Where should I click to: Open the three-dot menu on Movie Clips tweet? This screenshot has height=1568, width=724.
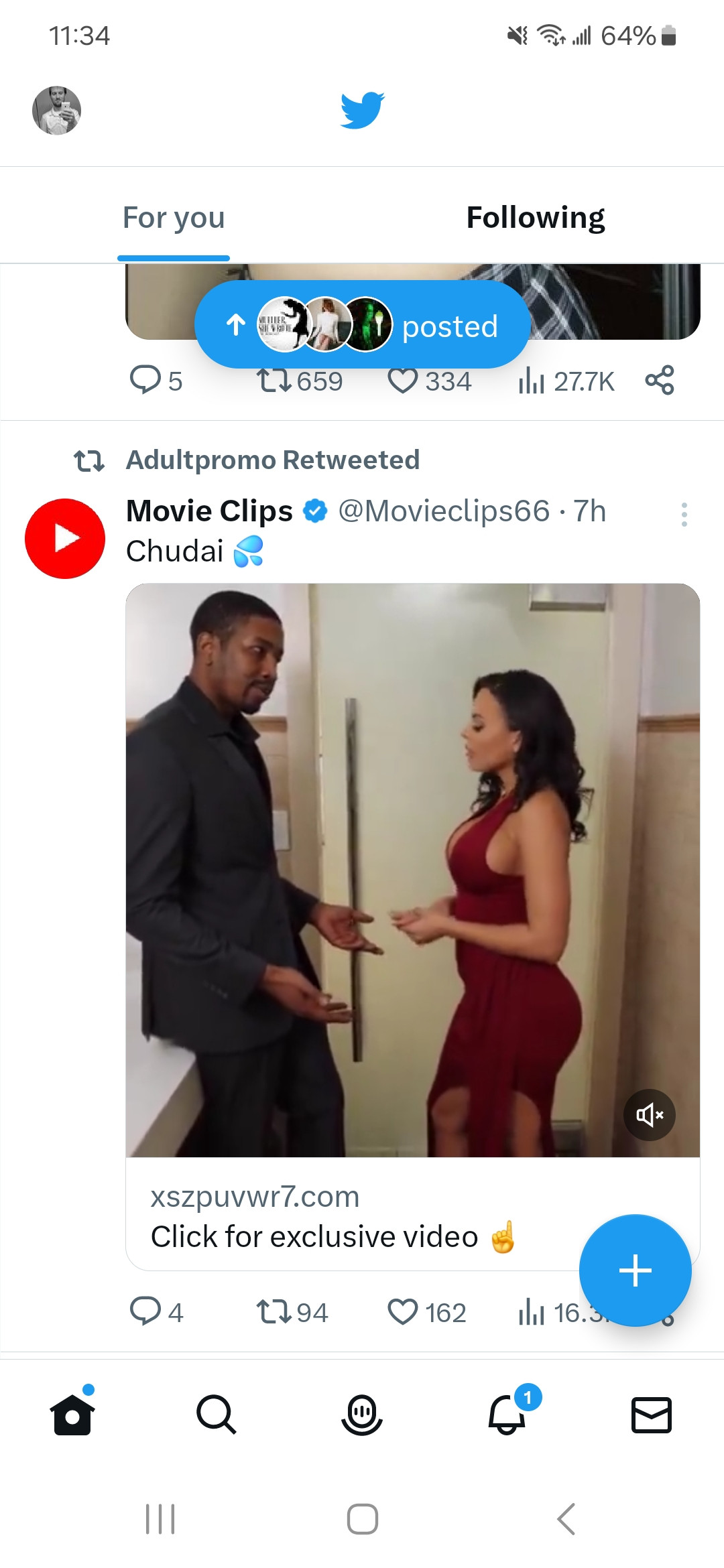684,515
